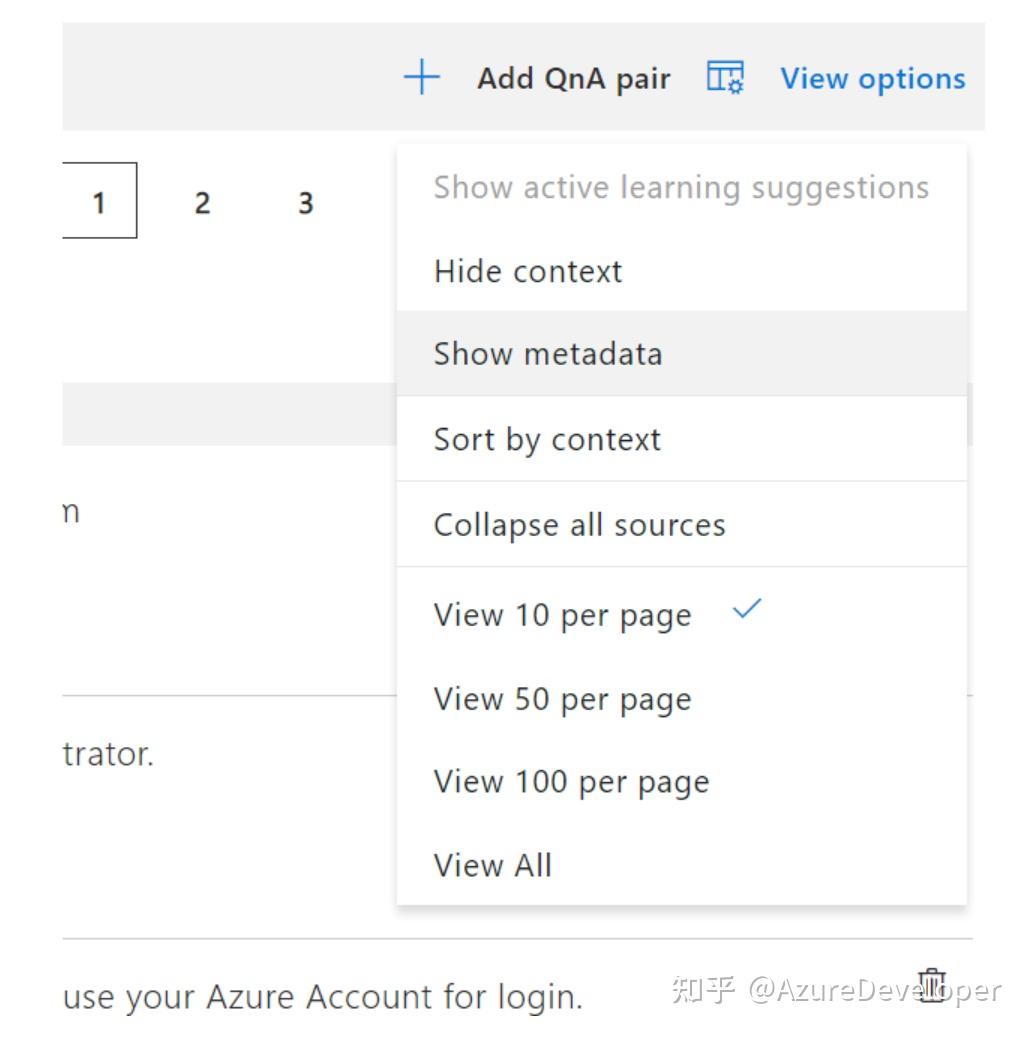Click the Azure Account login answer text

(322, 997)
